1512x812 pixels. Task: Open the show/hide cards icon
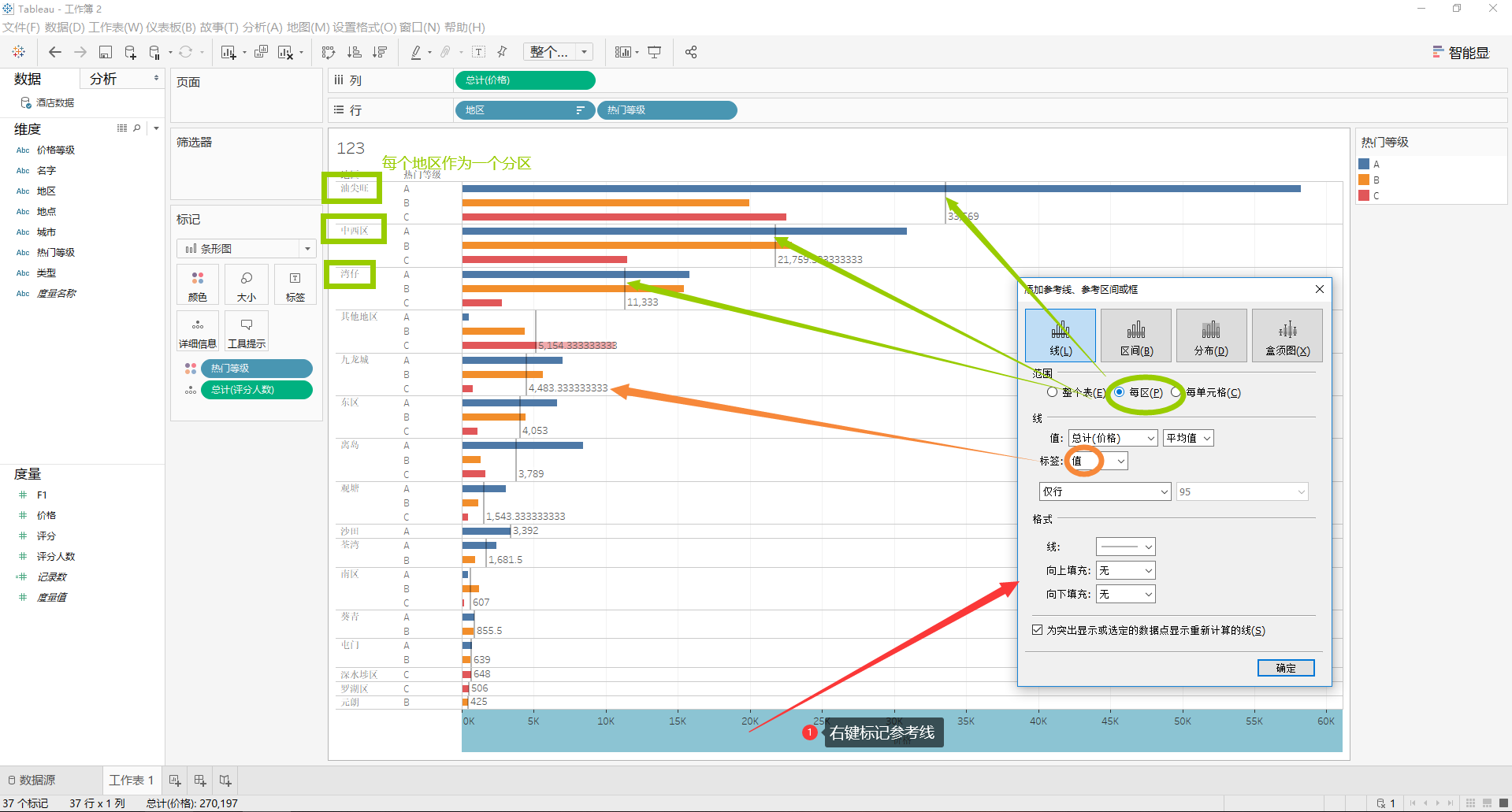pos(622,52)
